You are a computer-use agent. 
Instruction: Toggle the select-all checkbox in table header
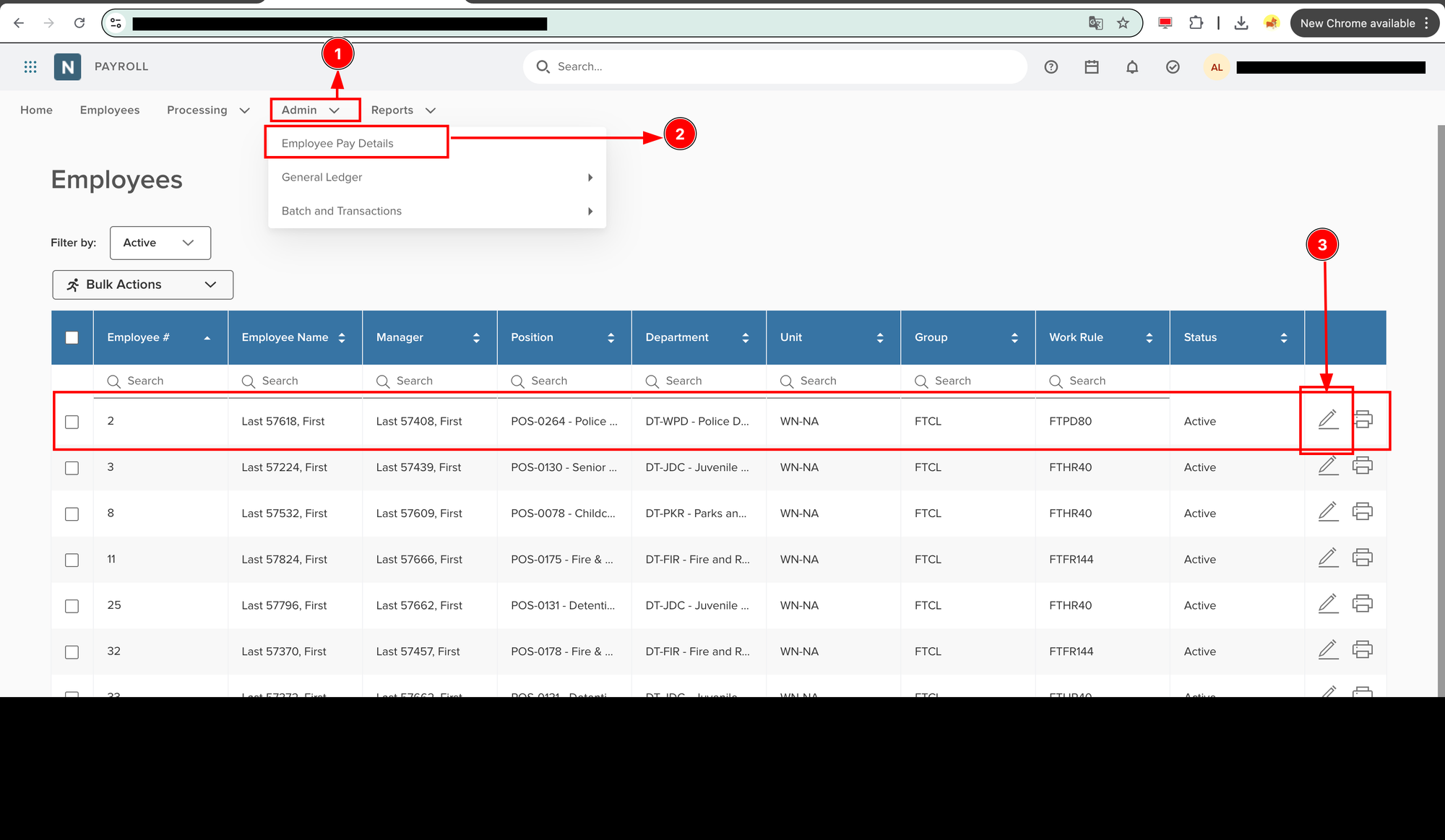pyautogui.click(x=72, y=337)
